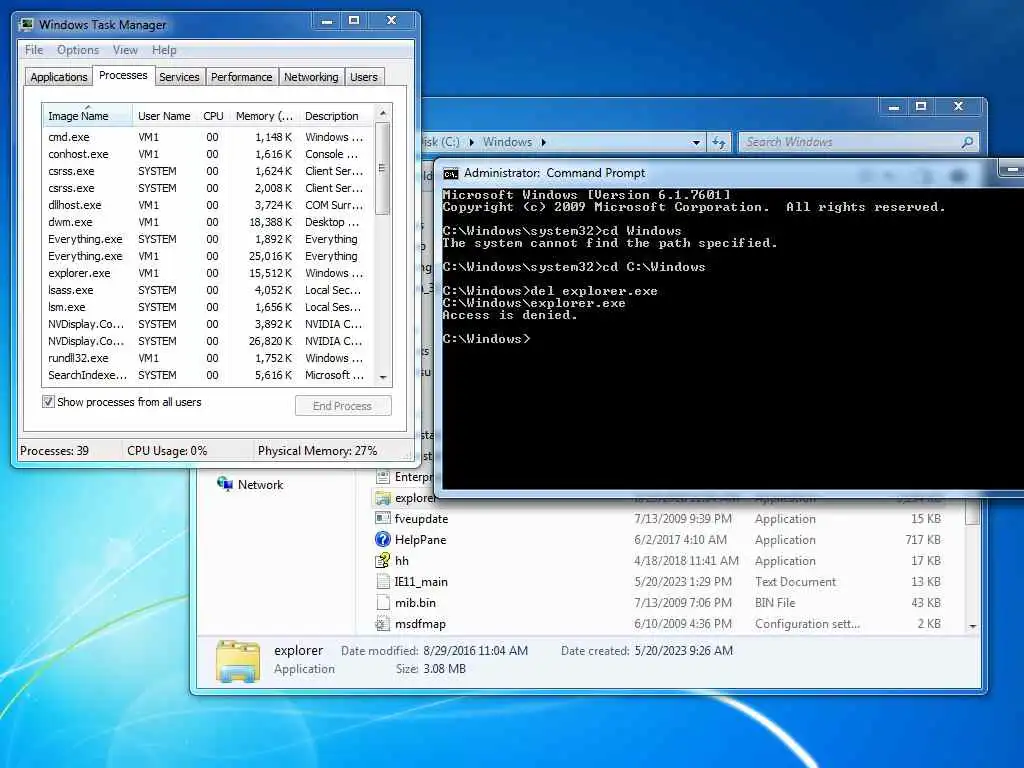
Task: Expand the arrow before Windows in address bar
Action: [472, 142]
